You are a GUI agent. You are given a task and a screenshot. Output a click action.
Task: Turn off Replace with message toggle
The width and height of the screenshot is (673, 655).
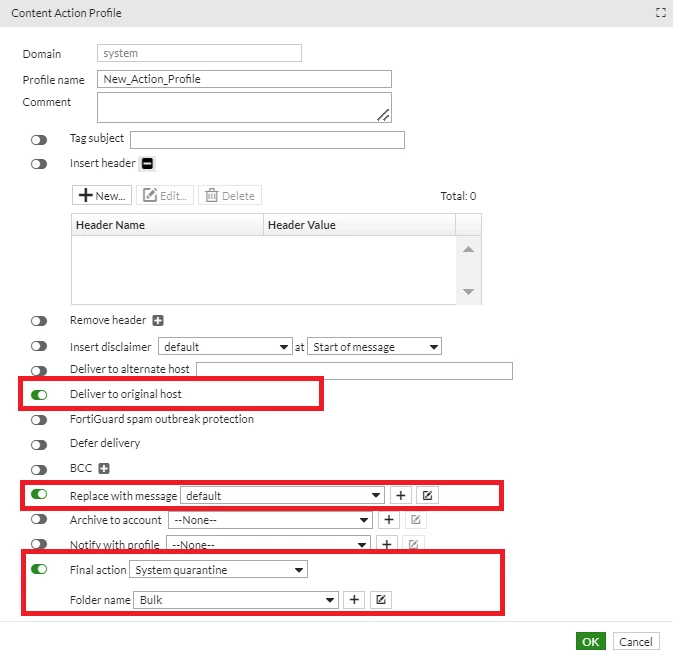(x=39, y=494)
